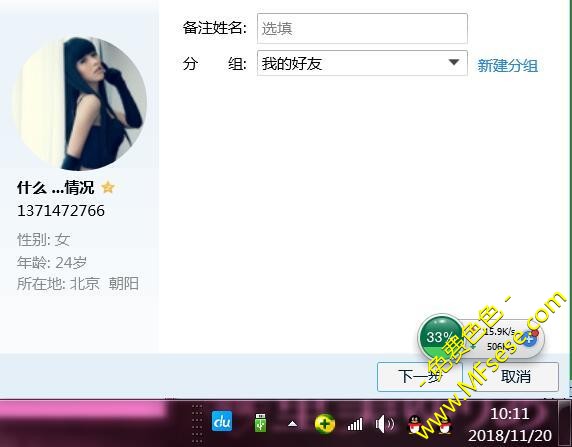This screenshot has height=447, width=572.
Task: Click the nickname 什么 ...情况
Action: tap(55, 188)
